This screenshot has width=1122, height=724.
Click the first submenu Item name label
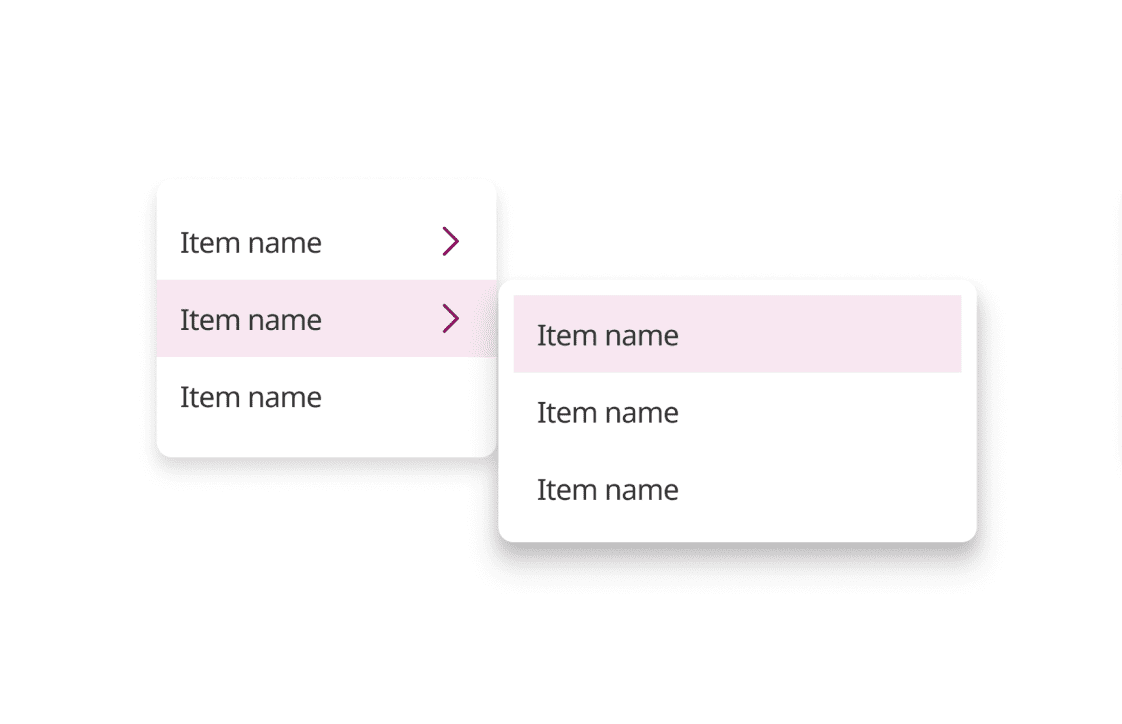[608, 334]
